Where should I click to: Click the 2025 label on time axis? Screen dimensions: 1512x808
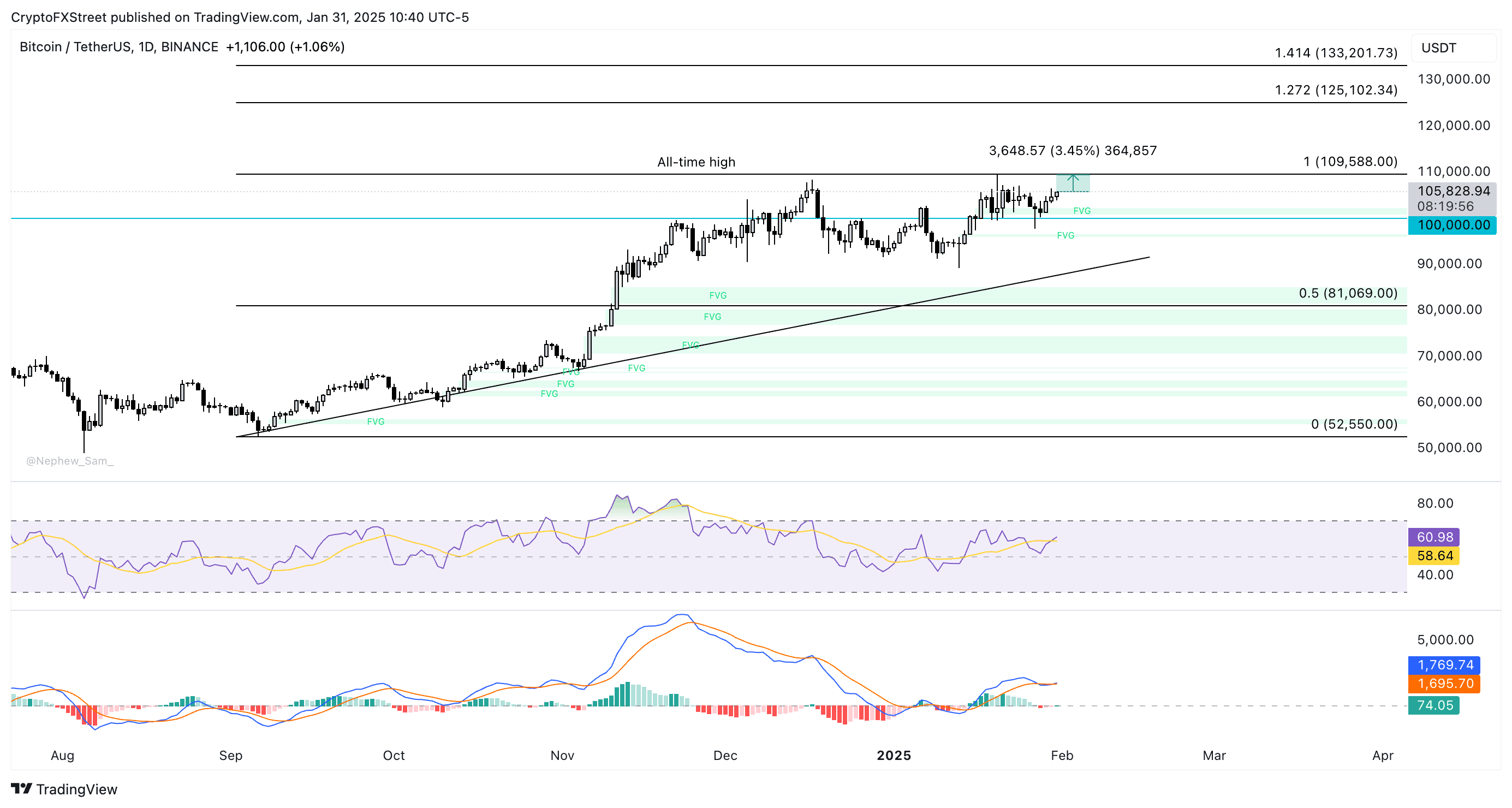point(894,755)
